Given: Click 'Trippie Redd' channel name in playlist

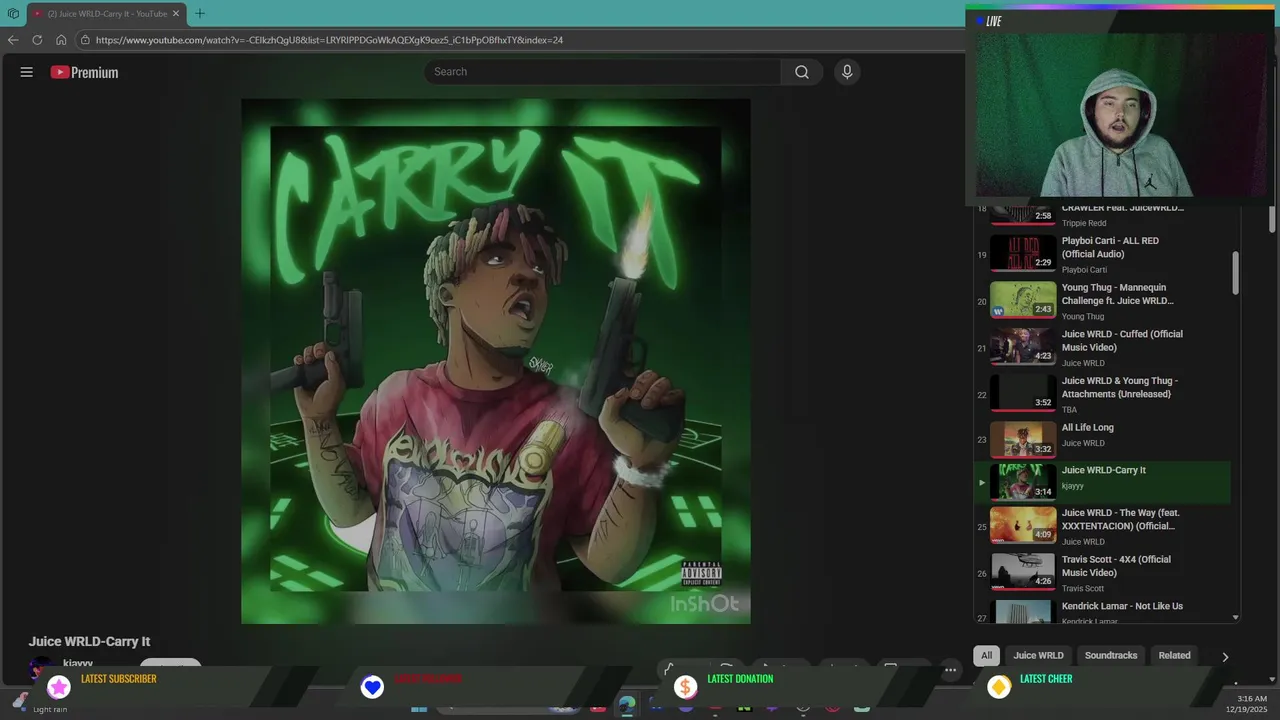Looking at the screenshot, I should pos(1084,223).
